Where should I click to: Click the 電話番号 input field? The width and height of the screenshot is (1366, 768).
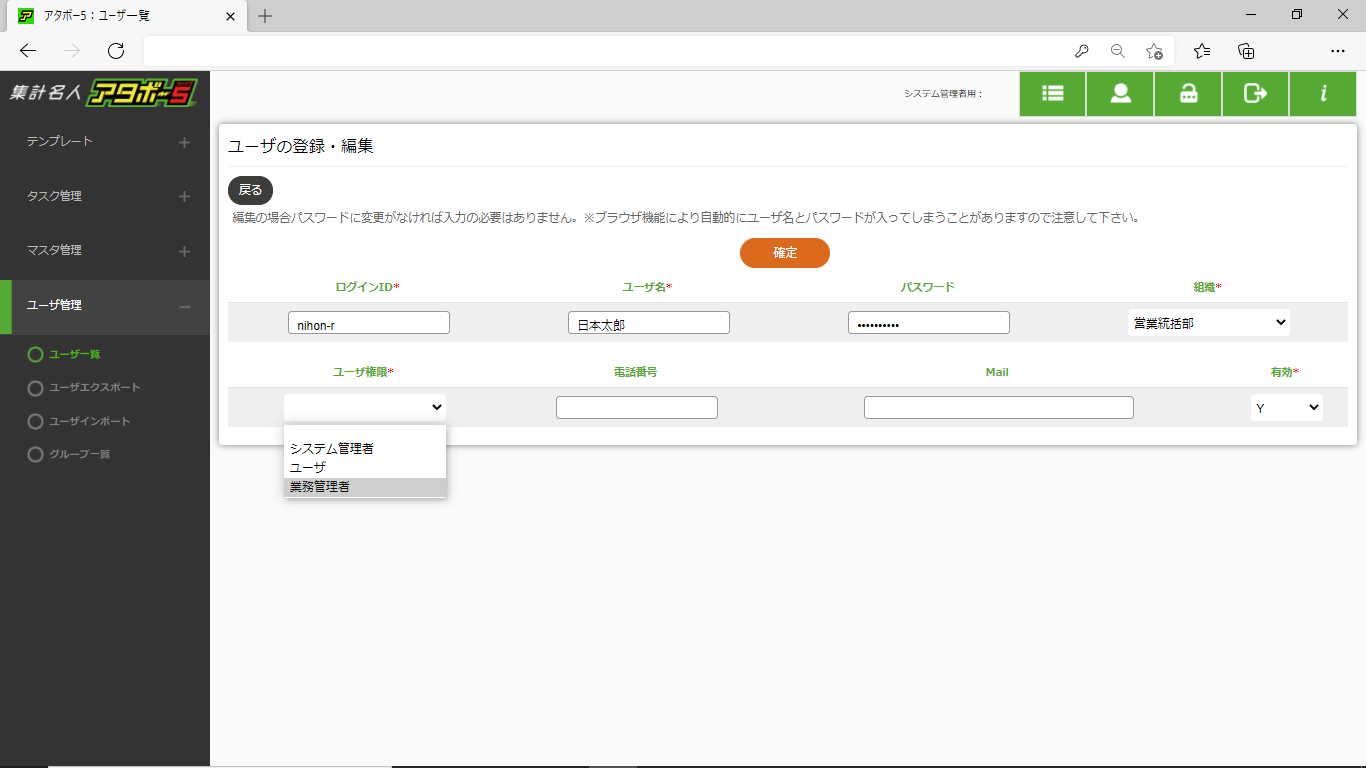[637, 407]
